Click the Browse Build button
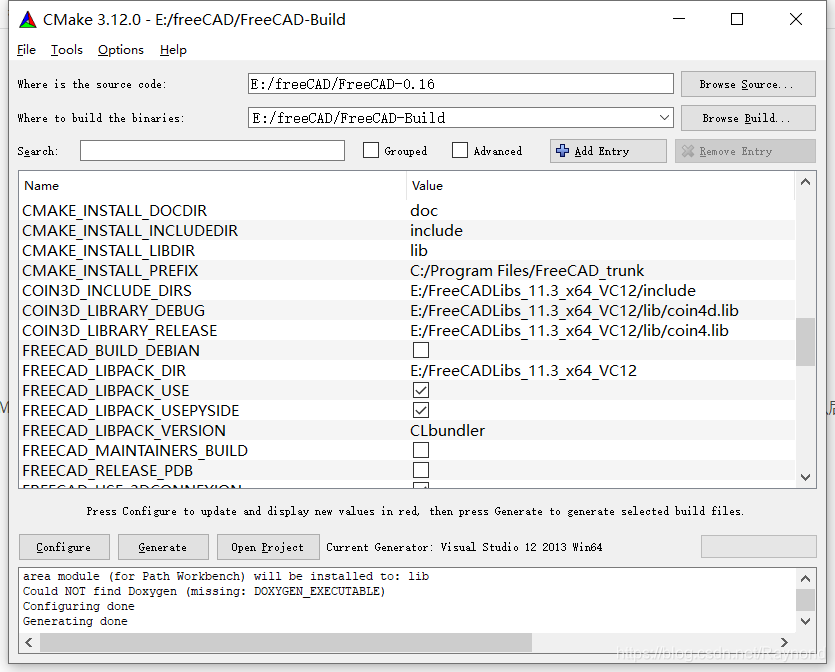Viewport: 835px width, 672px height. (748, 118)
